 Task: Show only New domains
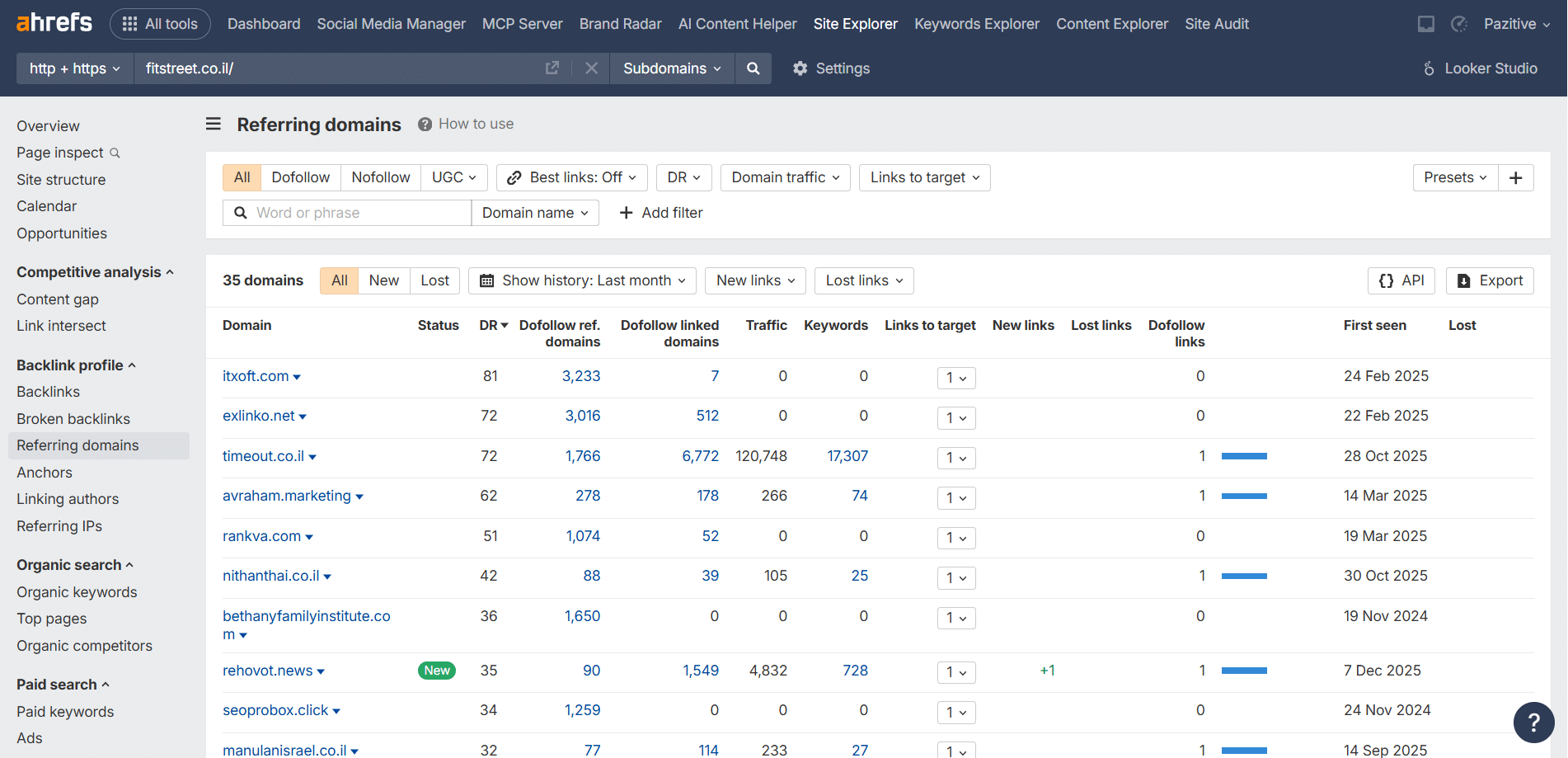(384, 280)
